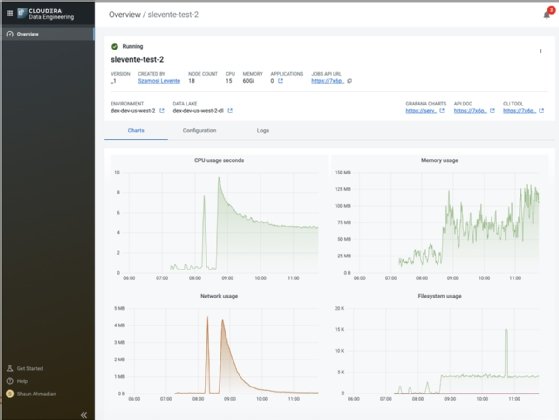Click the slevente-test-2 cluster title
Image resolution: width=559 pixels, height=420 pixels.
tap(137, 60)
